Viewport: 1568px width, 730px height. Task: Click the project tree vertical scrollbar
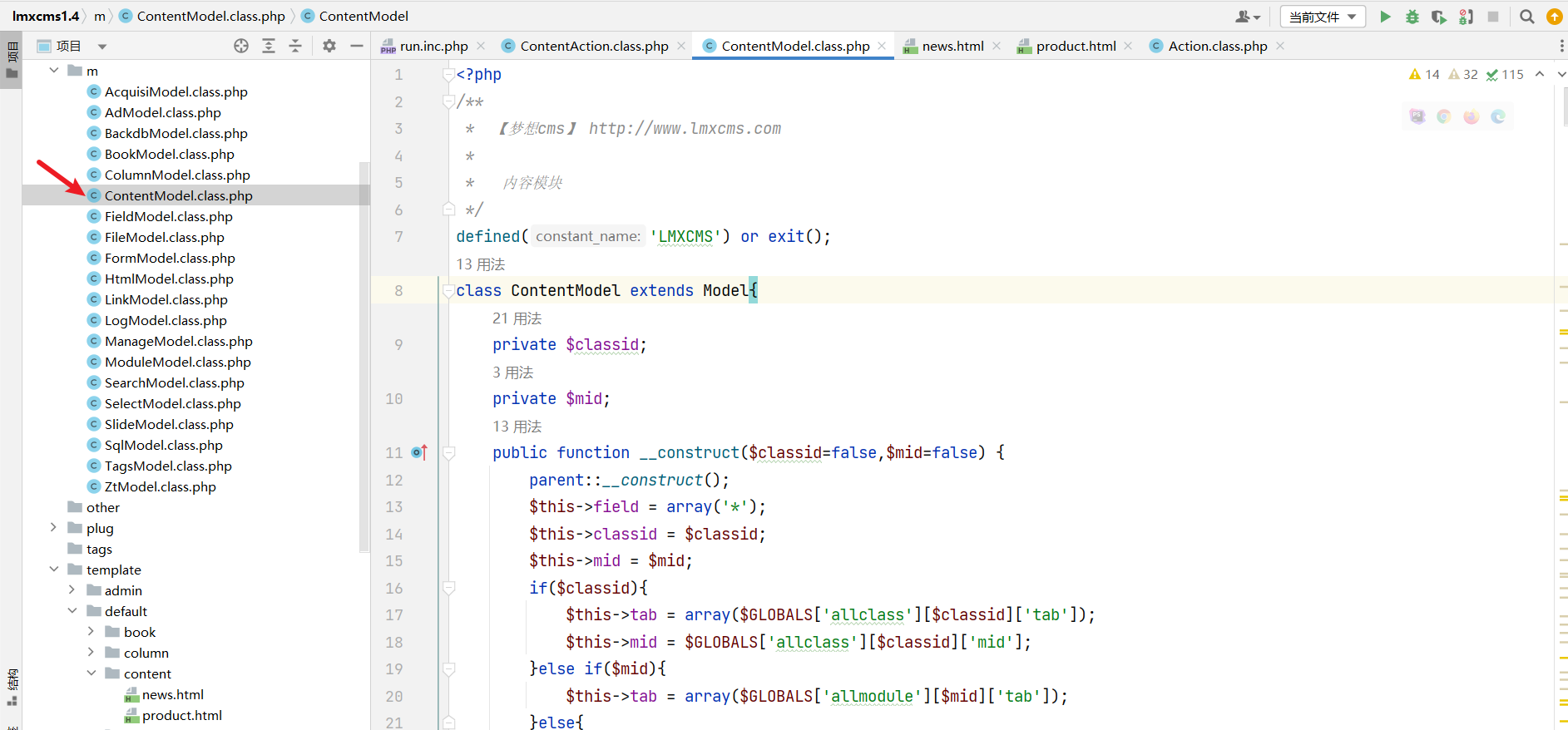tap(364, 357)
